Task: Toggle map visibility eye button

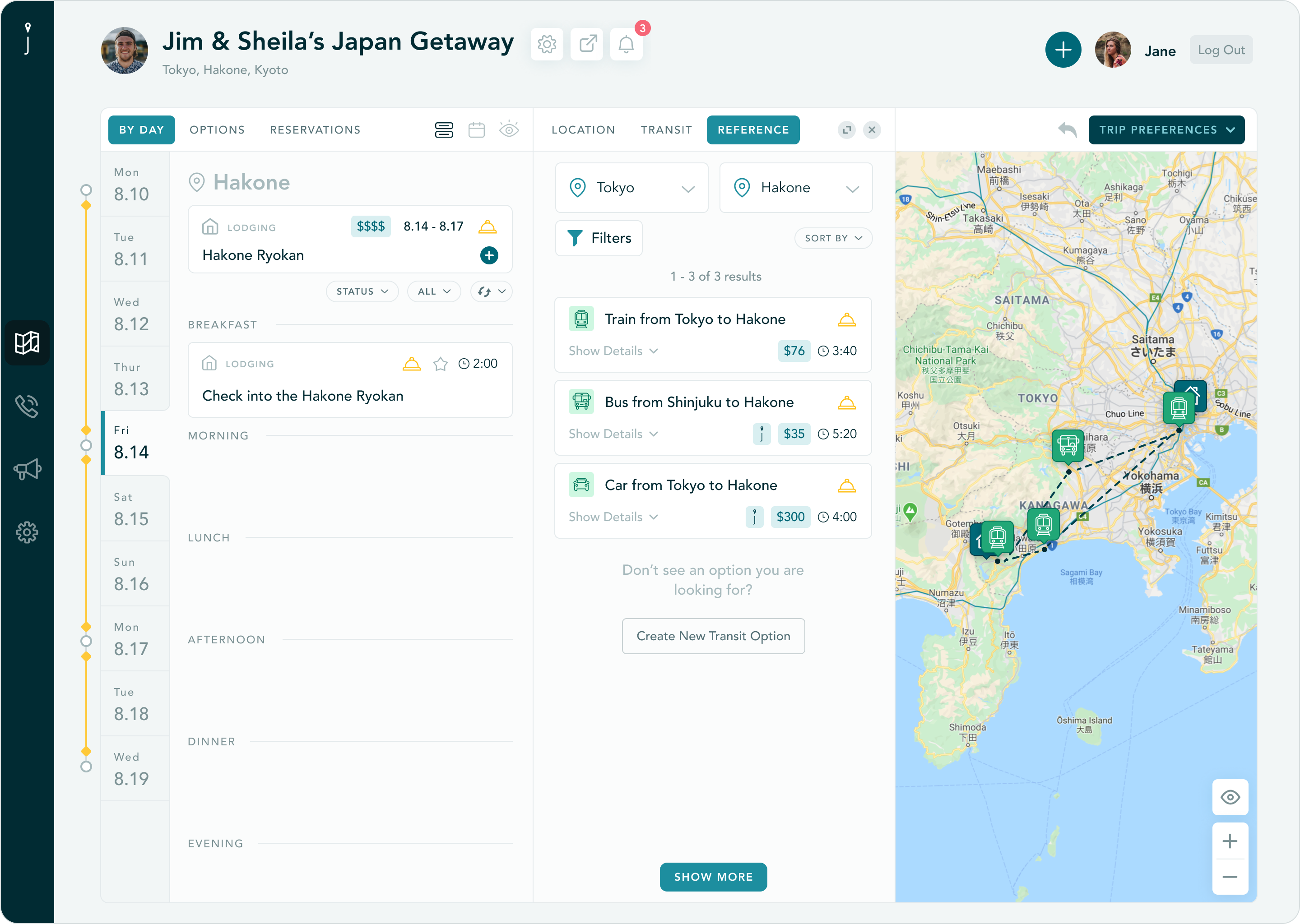Action: pos(1230,797)
